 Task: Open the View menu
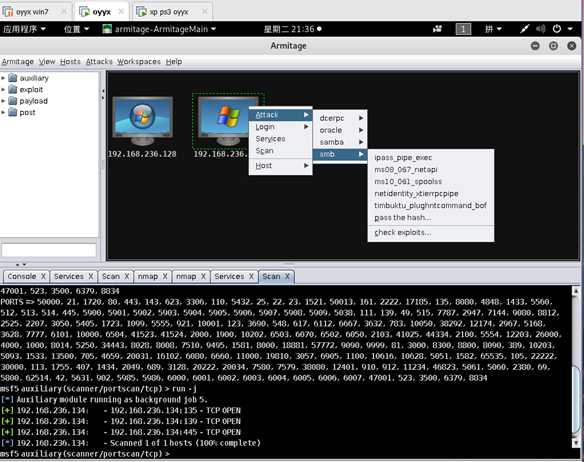(x=47, y=61)
